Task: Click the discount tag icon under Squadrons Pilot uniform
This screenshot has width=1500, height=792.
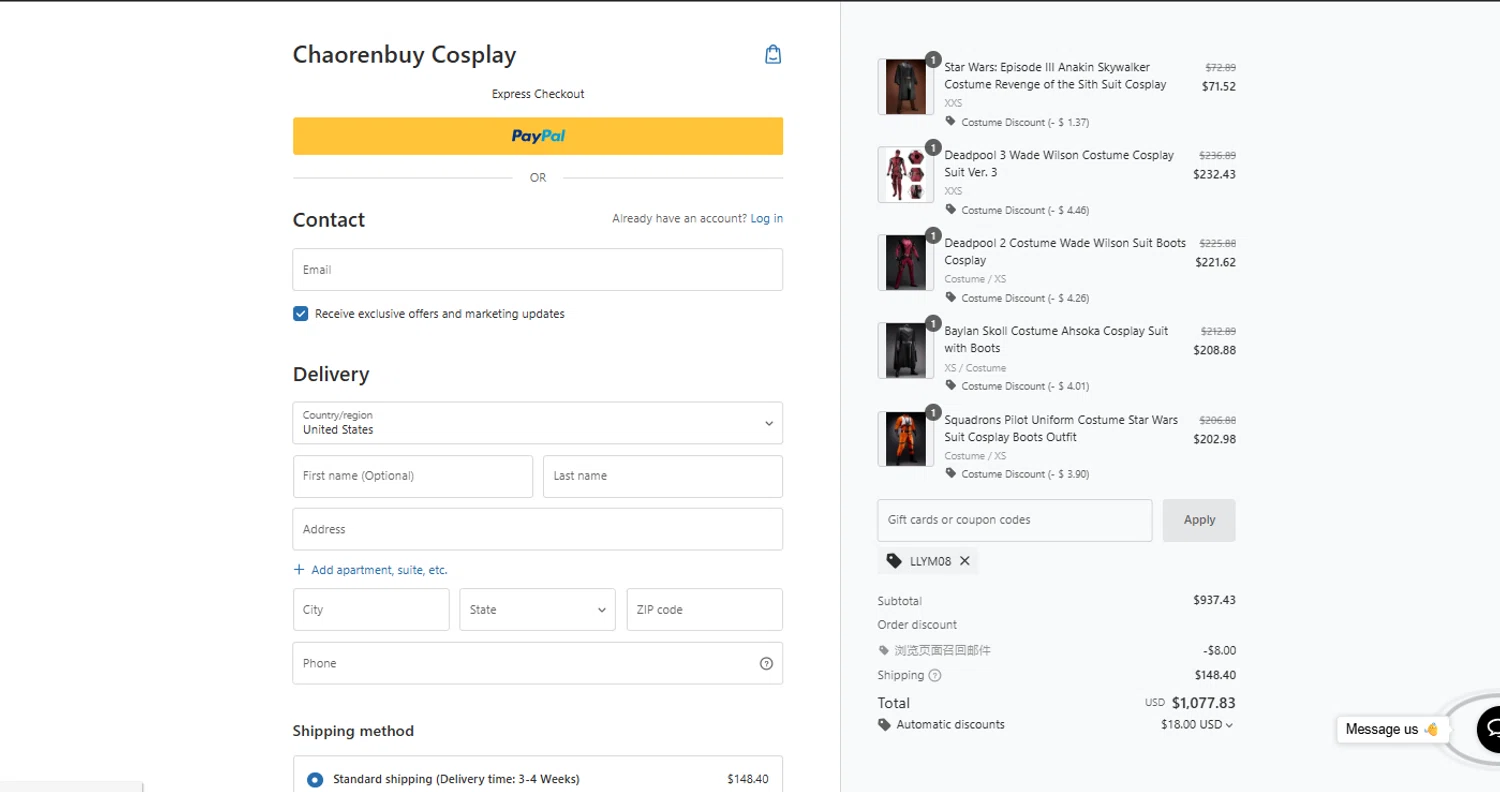Action: [x=951, y=474]
